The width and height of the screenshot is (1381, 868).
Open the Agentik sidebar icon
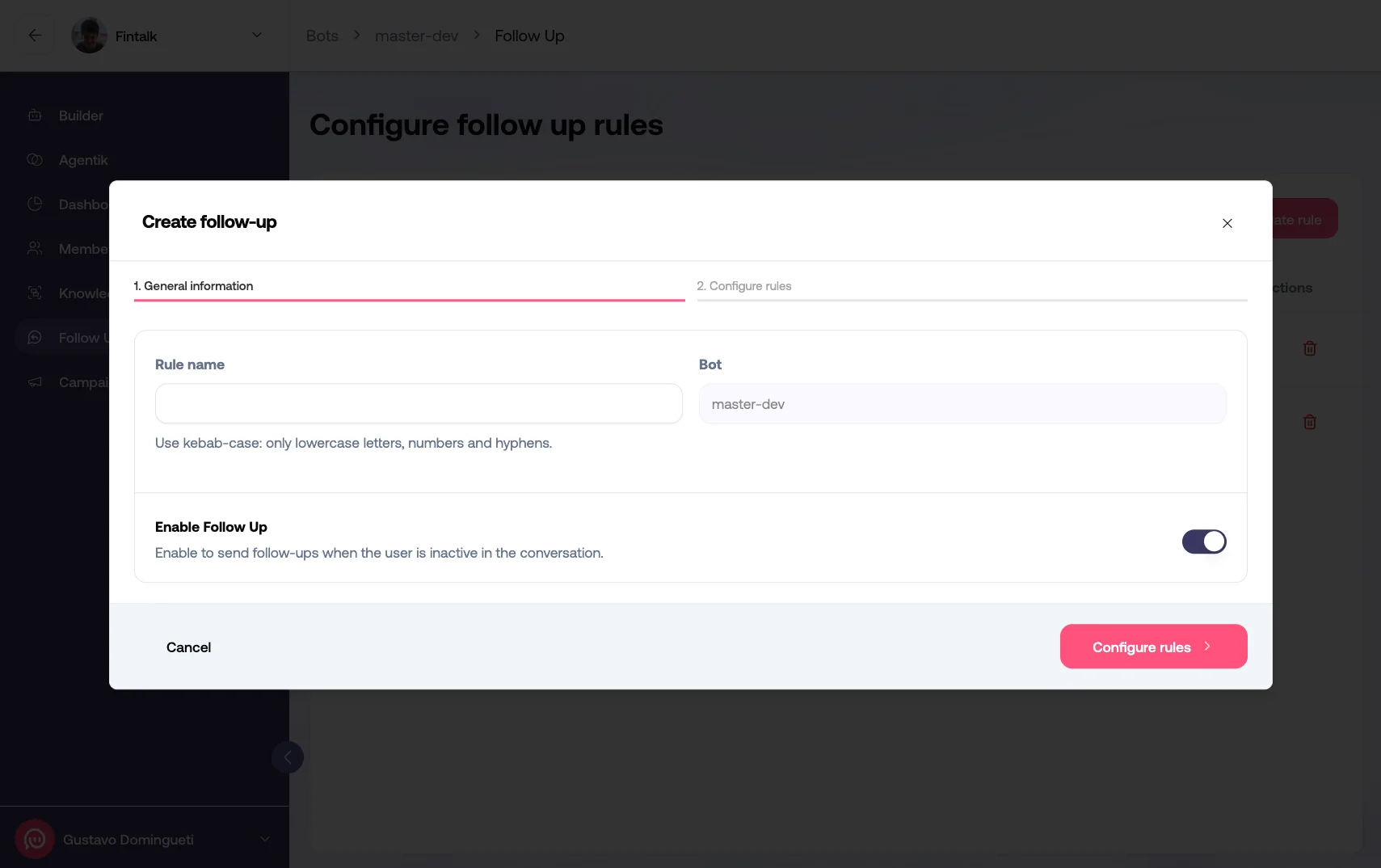coord(35,160)
